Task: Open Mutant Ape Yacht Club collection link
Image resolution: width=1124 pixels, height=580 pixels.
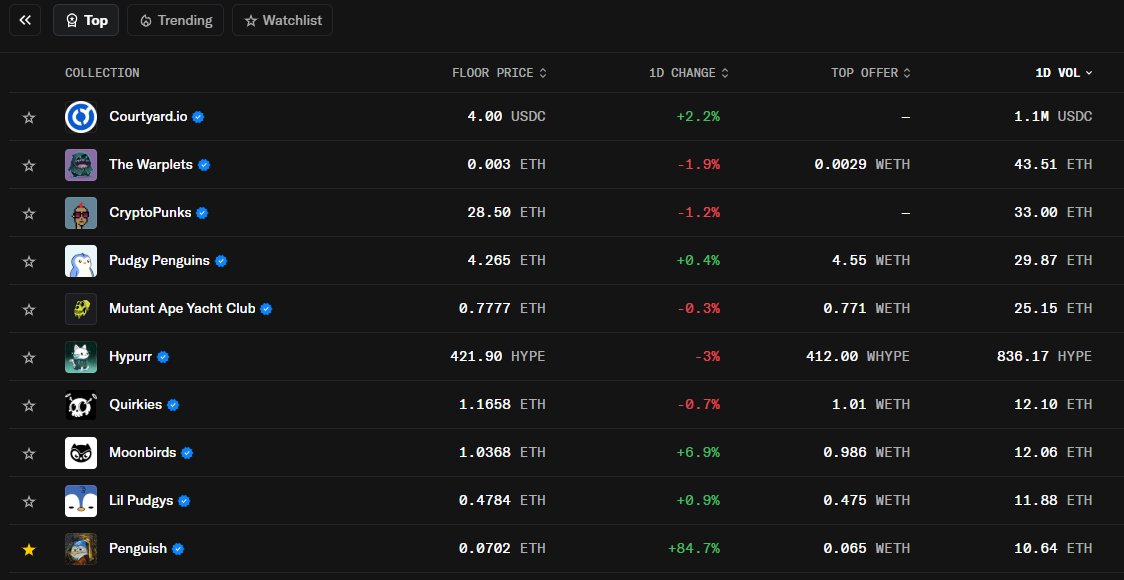Action: tap(182, 308)
